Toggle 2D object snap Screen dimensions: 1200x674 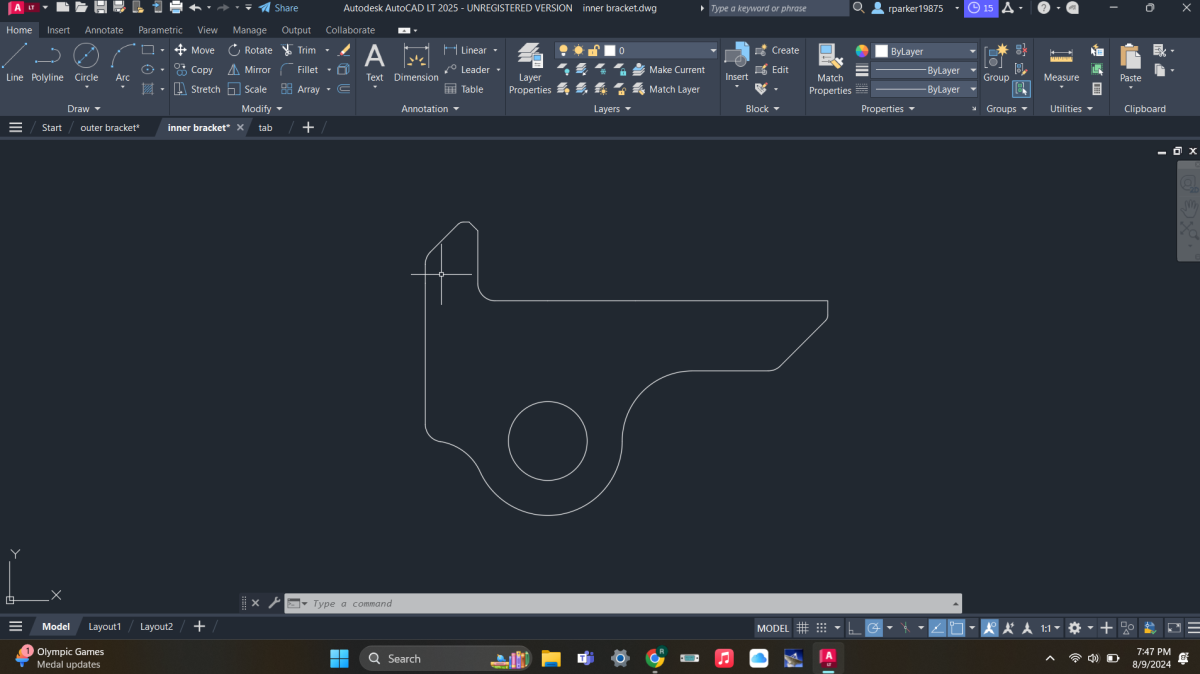[956, 628]
